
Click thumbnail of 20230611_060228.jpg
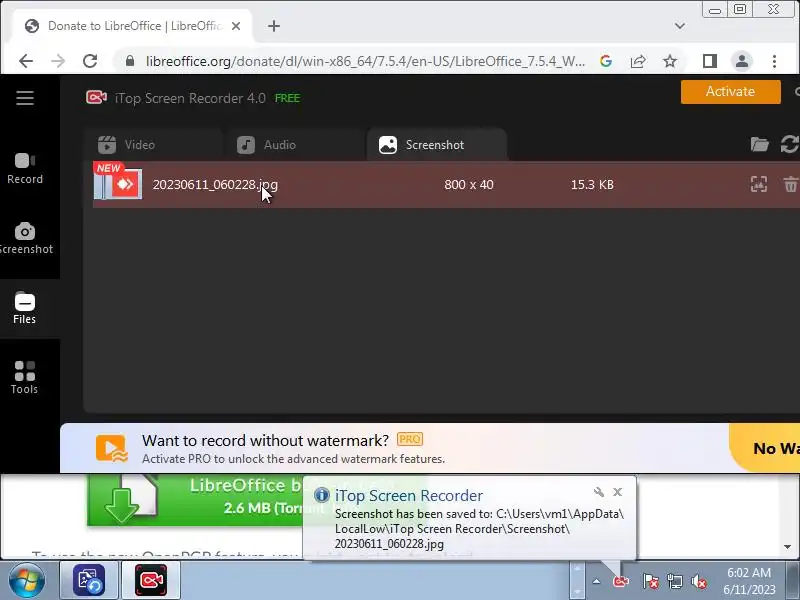pos(118,184)
